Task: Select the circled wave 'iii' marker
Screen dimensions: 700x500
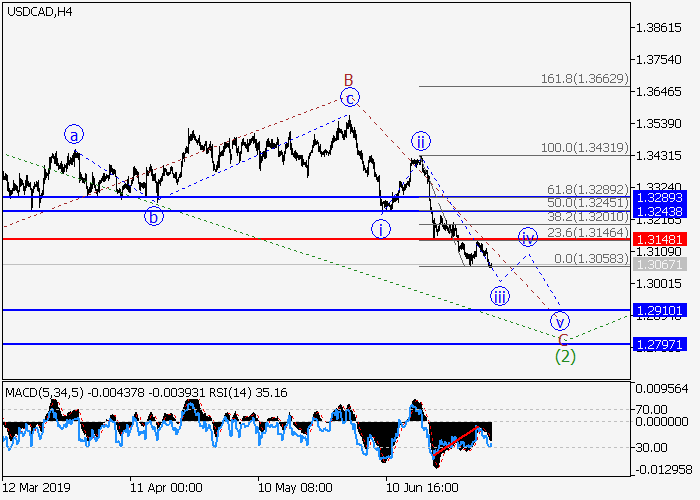Action: [499, 296]
